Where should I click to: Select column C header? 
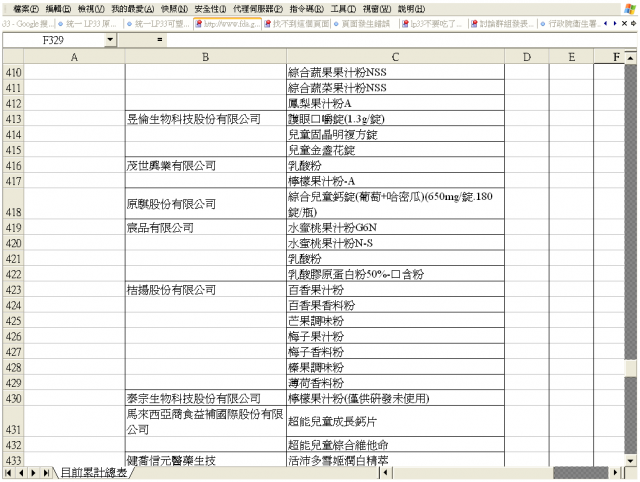pos(395,57)
